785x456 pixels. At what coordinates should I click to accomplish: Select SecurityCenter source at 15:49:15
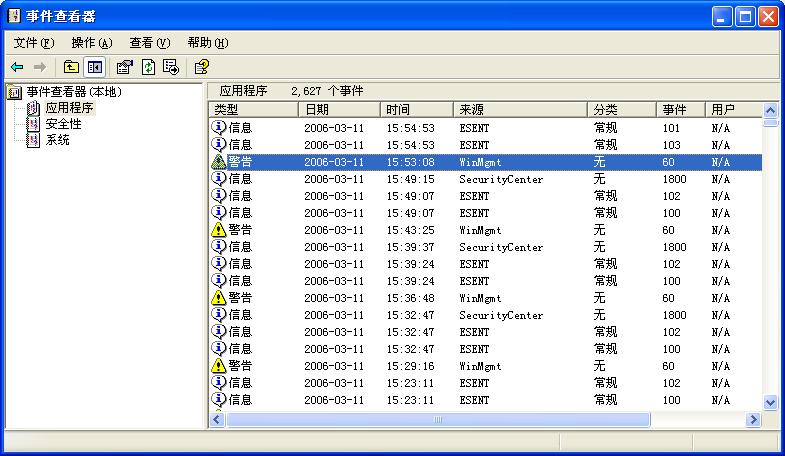point(501,179)
